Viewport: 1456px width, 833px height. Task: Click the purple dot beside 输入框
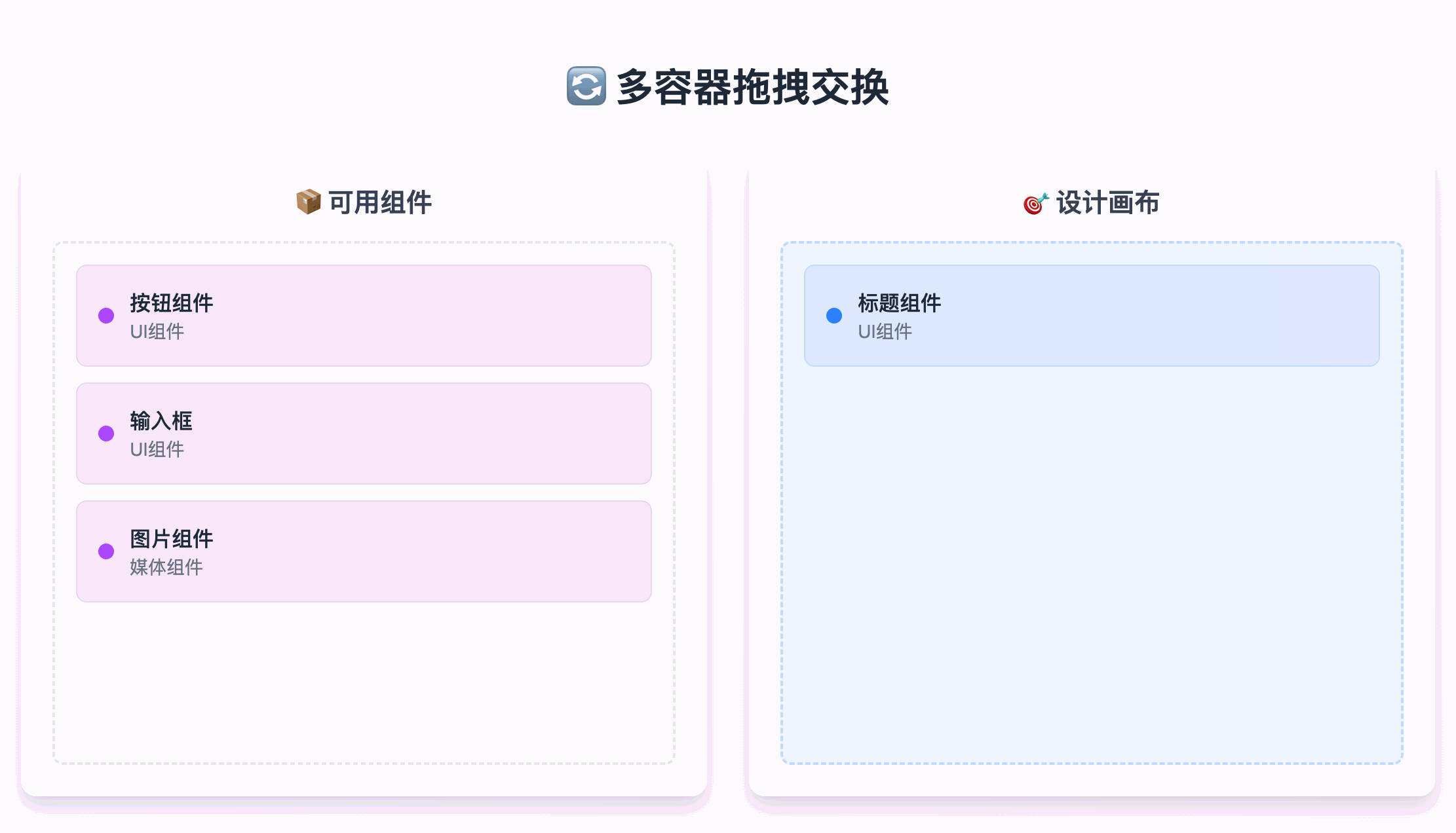pyautogui.click(x=106, y=434)
